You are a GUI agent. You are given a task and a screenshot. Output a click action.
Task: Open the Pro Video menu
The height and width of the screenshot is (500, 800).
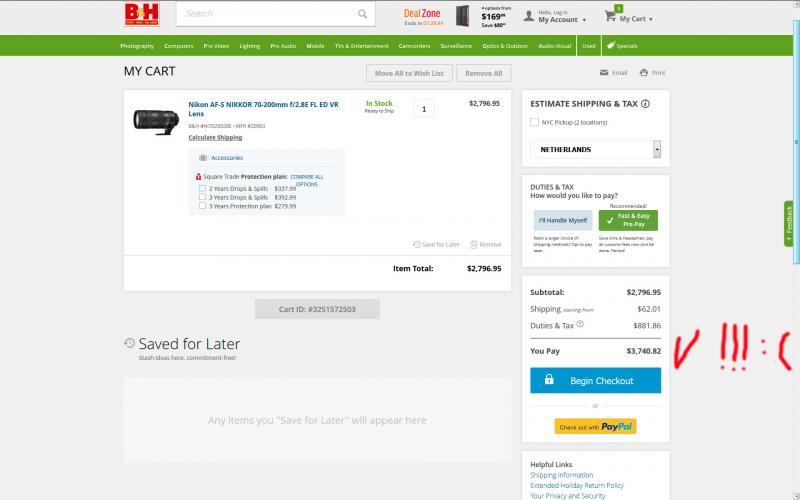[x=216, y=46]
